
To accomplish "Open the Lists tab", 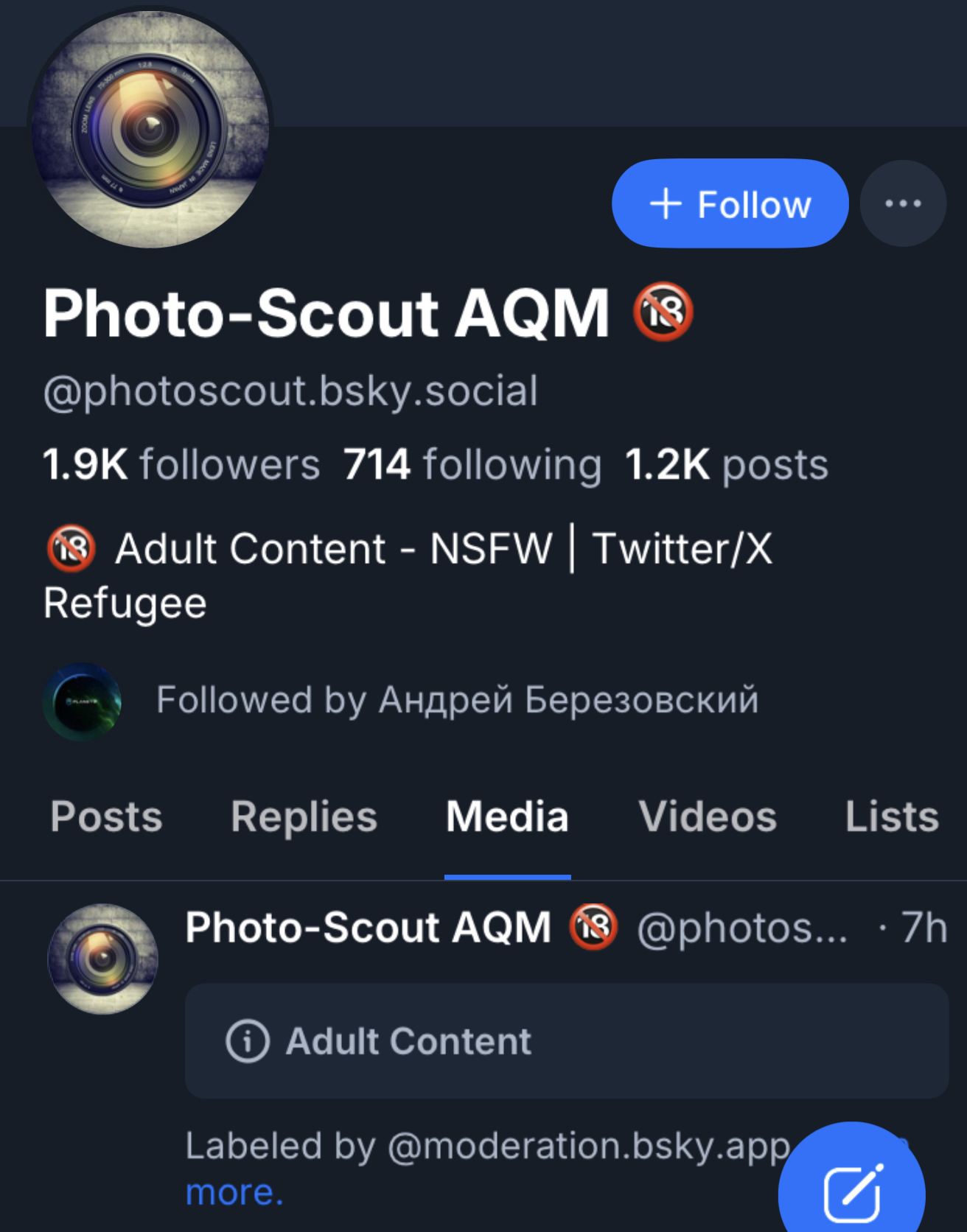I will tap(892, 816).
